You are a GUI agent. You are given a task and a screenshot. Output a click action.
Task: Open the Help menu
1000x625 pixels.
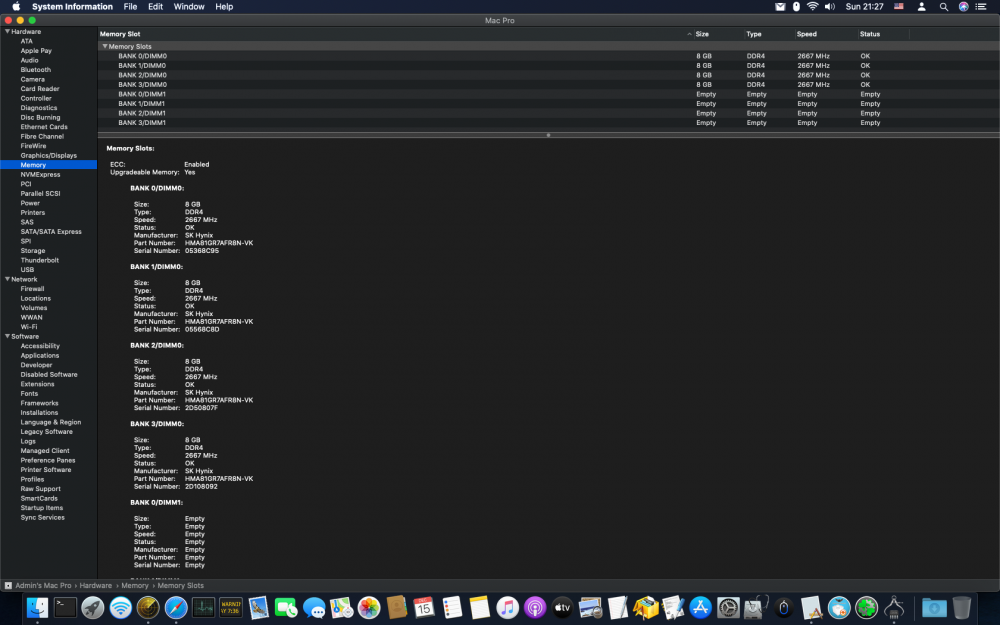coord(224,6)
